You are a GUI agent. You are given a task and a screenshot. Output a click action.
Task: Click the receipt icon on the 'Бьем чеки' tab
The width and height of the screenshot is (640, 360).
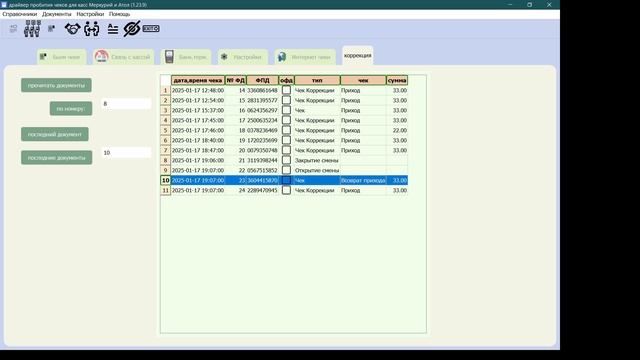coord(43,57)
